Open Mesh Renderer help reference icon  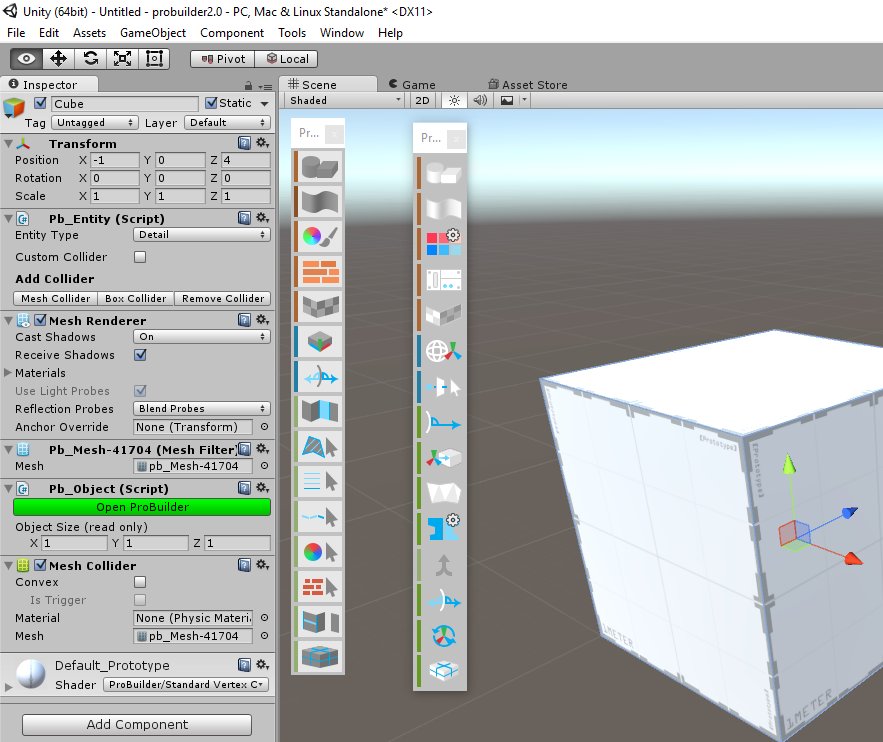point(244,320)
